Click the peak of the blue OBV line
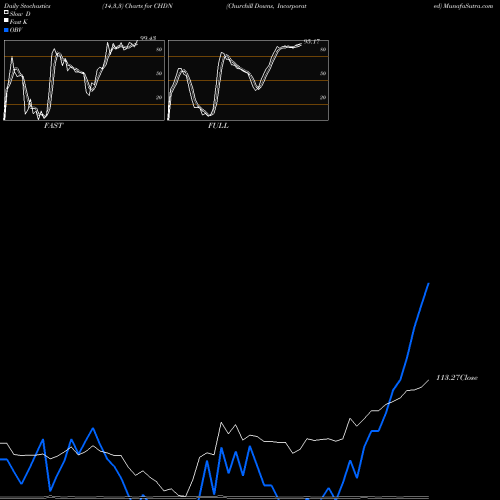Image resolution: width=500 pixels, height=500 pixels. (428, 284)
